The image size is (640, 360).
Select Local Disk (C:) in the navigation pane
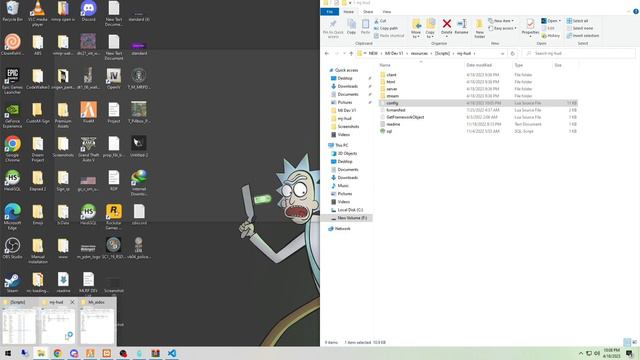tap(350, 210)
